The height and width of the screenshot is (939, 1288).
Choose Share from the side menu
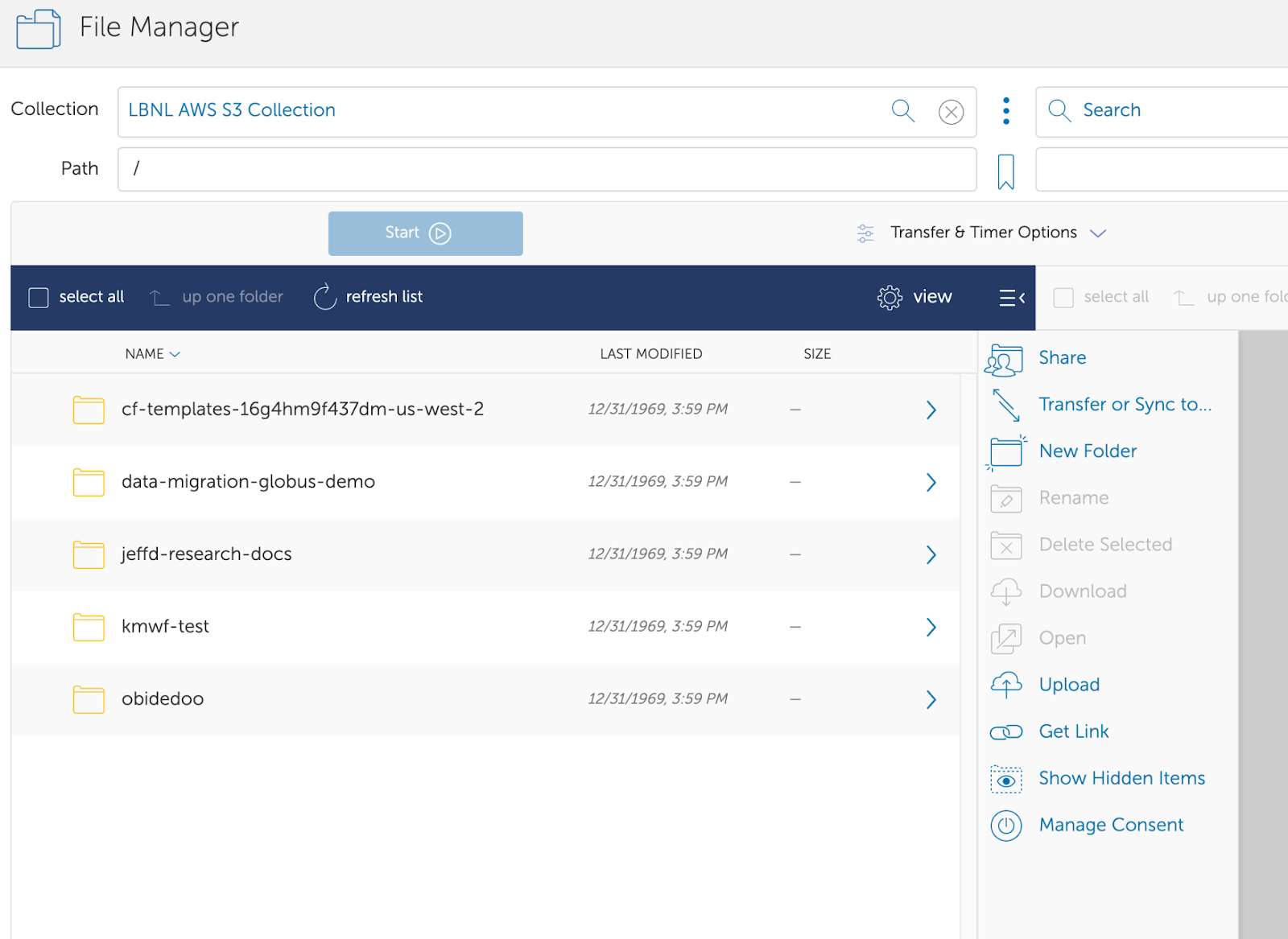coord(1063,358)
